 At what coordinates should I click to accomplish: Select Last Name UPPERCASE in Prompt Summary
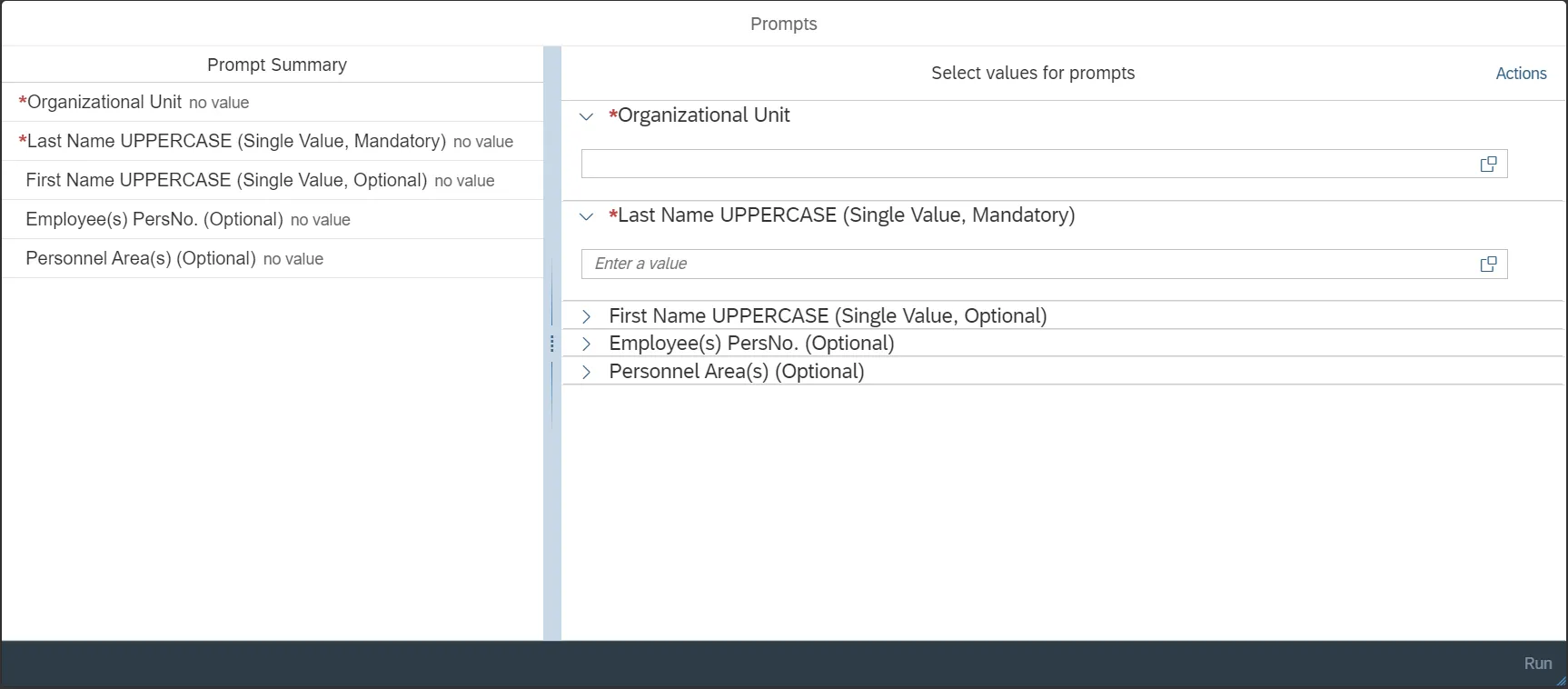236,142
